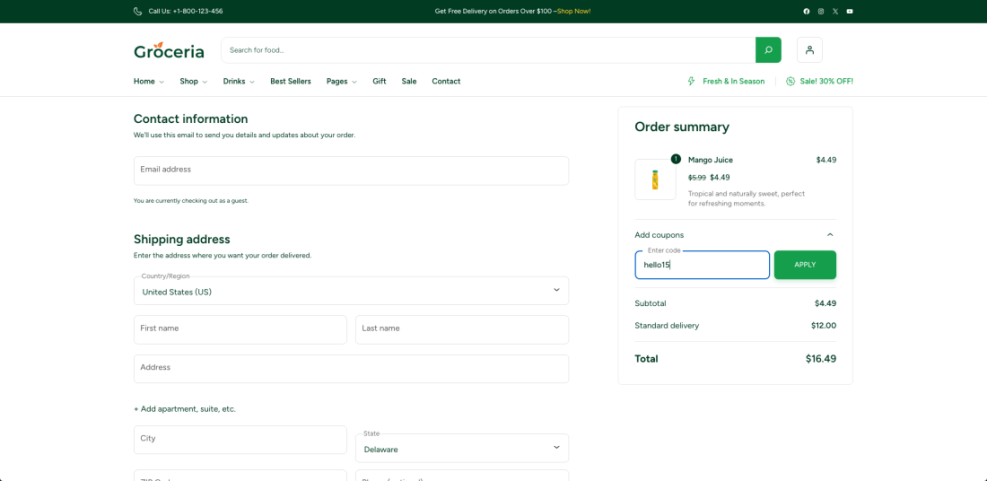Click the Sale! 30% OFF! link
Viewport: 987px width, 481px height.
tap(826, 81)
